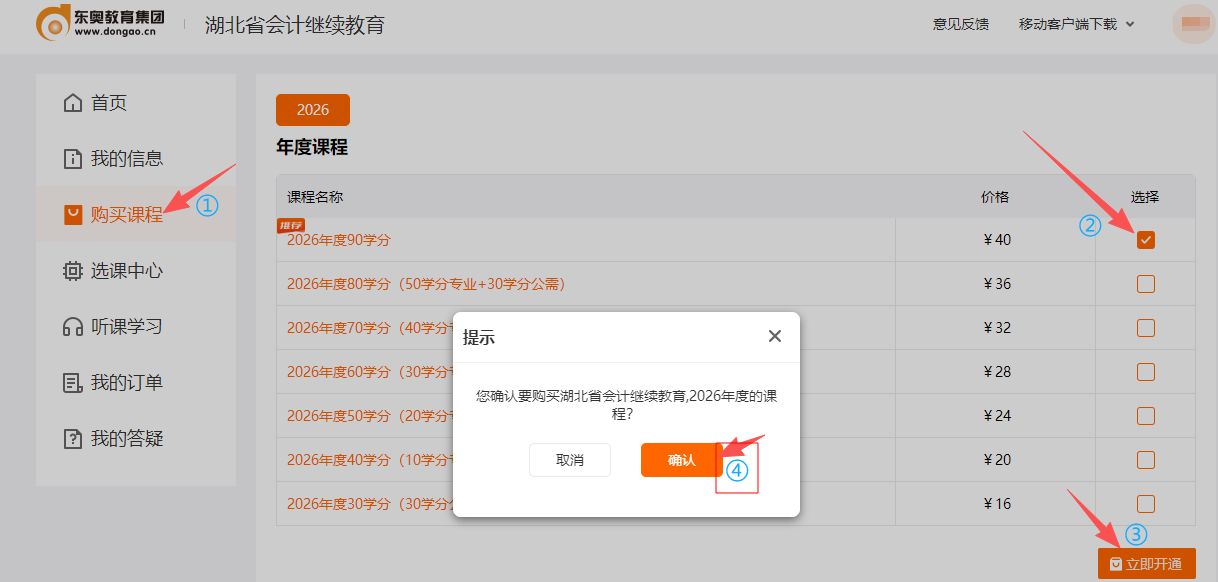1218x582 pixels.
Task: Close the 提示 dialog with the X
Action: click(x=774, y=336)
